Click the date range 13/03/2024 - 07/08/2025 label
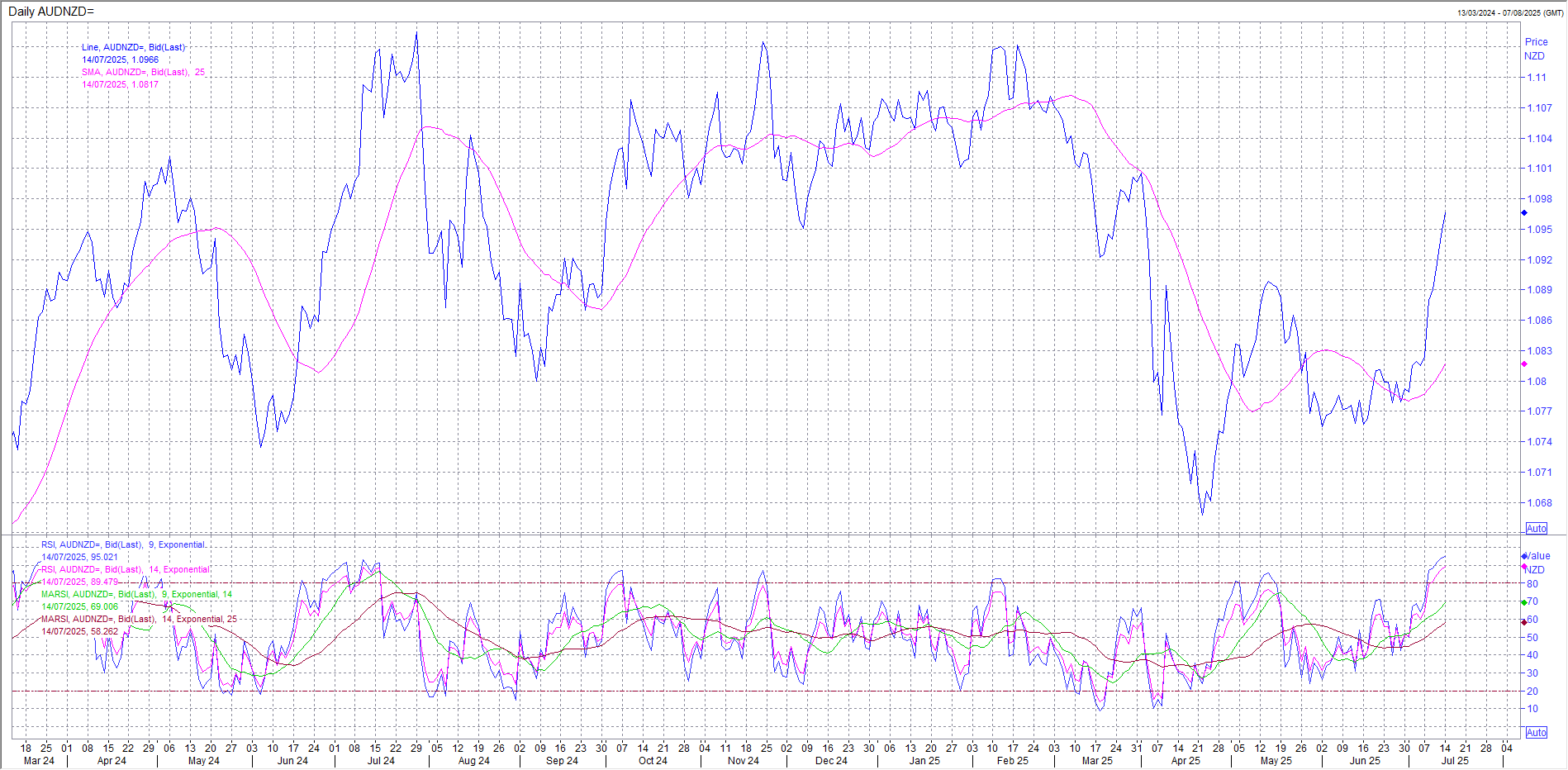This screenshot has height=770, width=1568. tap(1509, 13)
